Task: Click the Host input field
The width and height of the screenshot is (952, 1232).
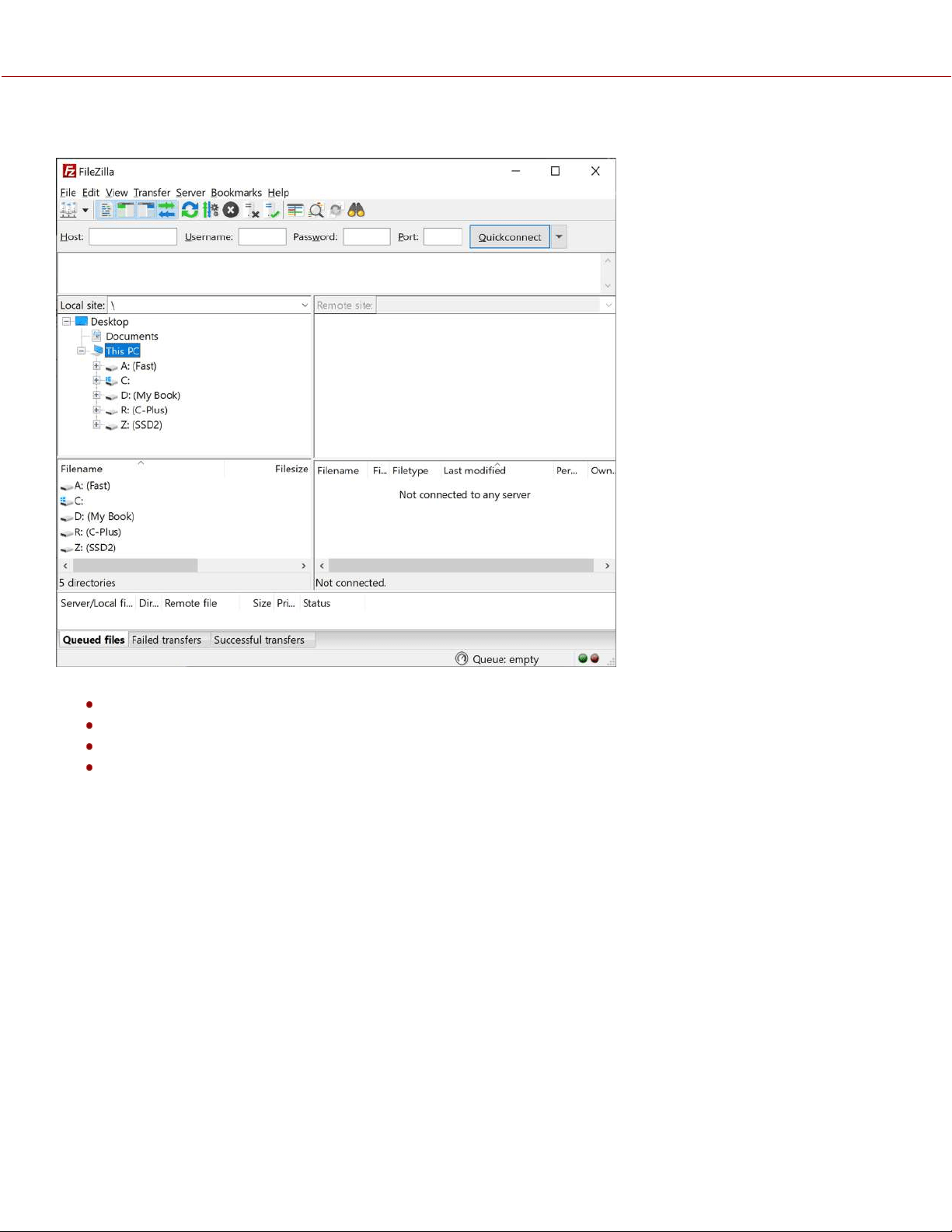Action: click(x=133, y=236)
